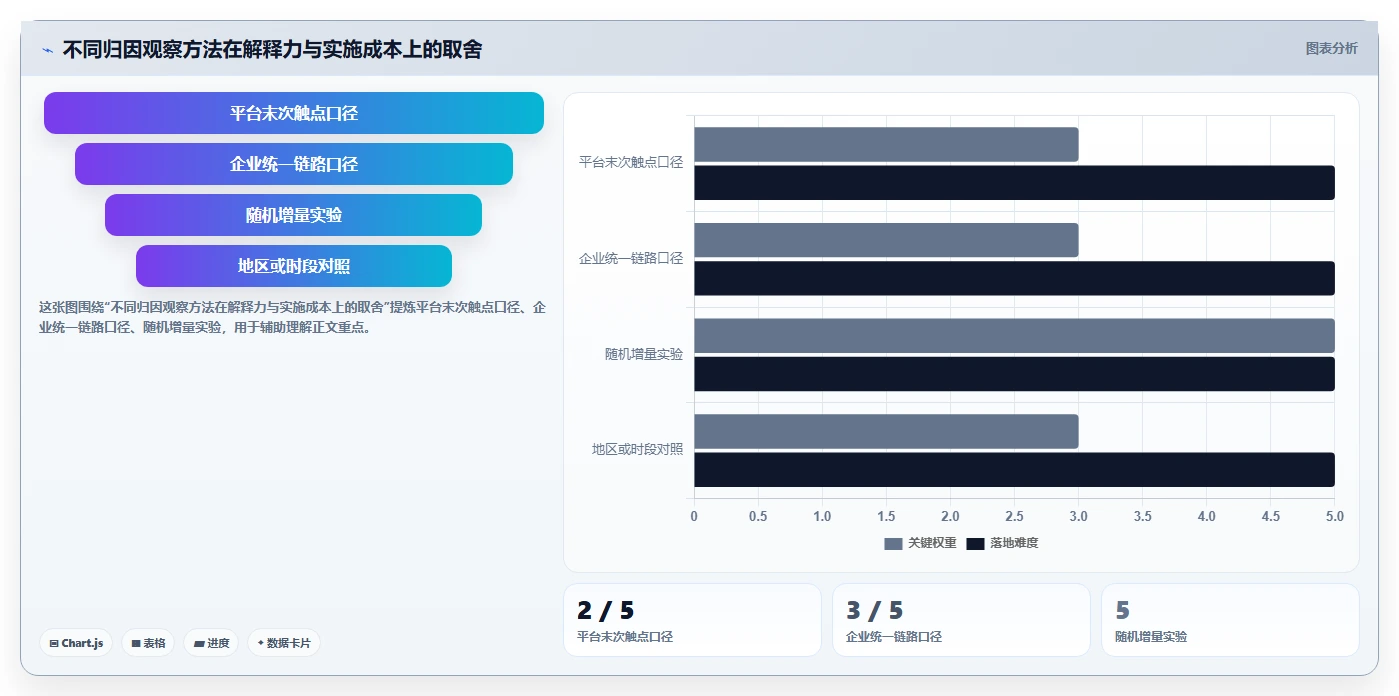This screenshot has width=1399, height=696.
Task: Click the dark 落地难度 bar for 平台末次触点口径
Action: (1014, 183)
